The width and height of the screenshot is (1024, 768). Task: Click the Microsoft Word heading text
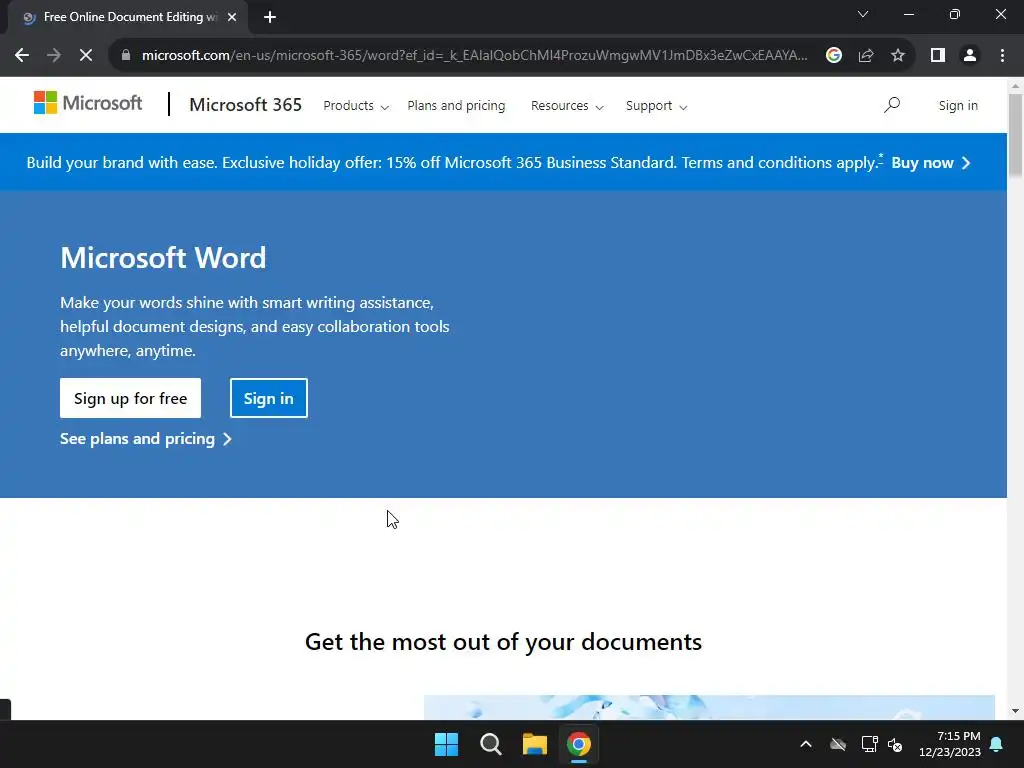coord(163,258)
